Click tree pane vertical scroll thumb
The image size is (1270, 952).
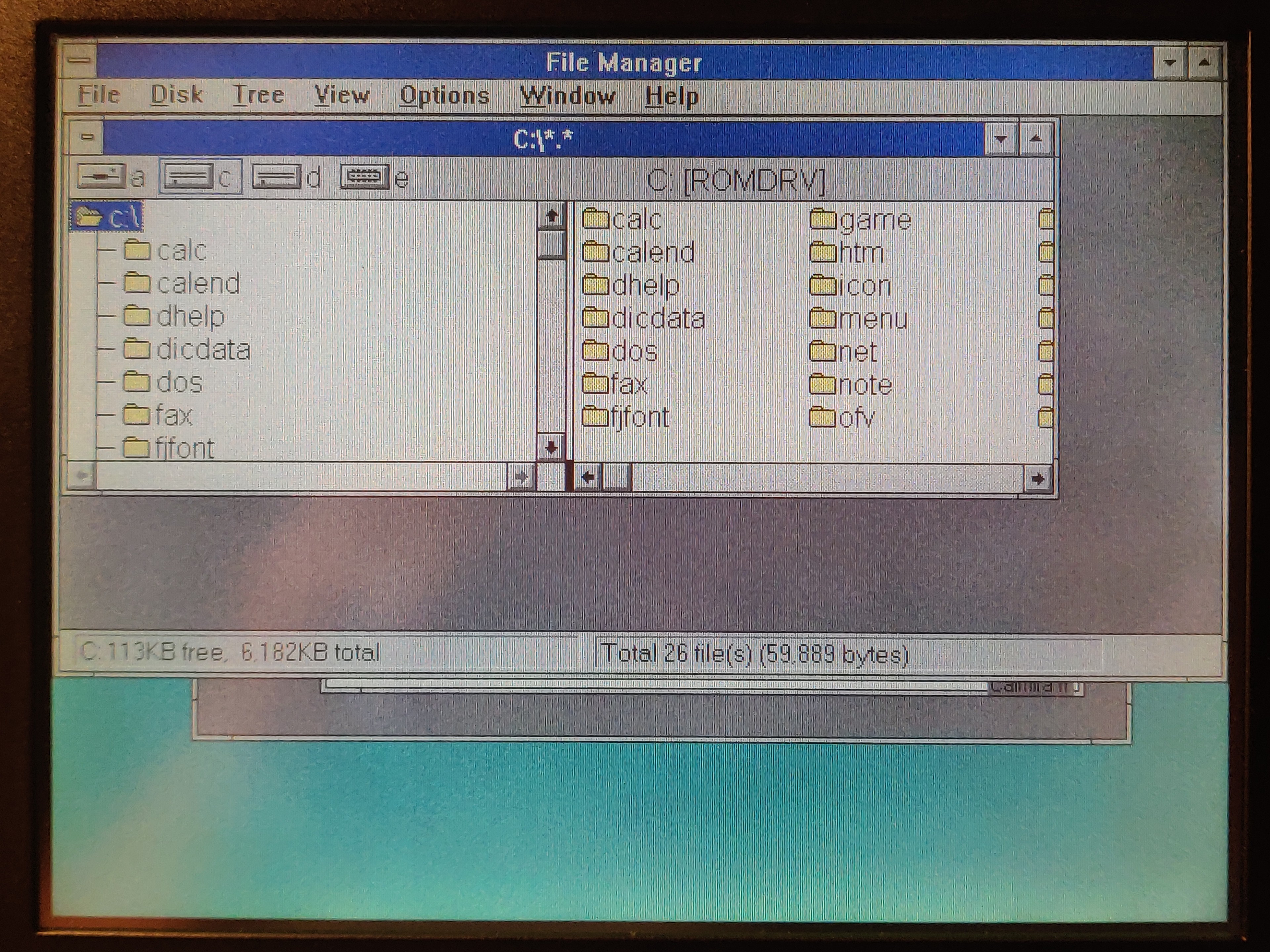552,245
